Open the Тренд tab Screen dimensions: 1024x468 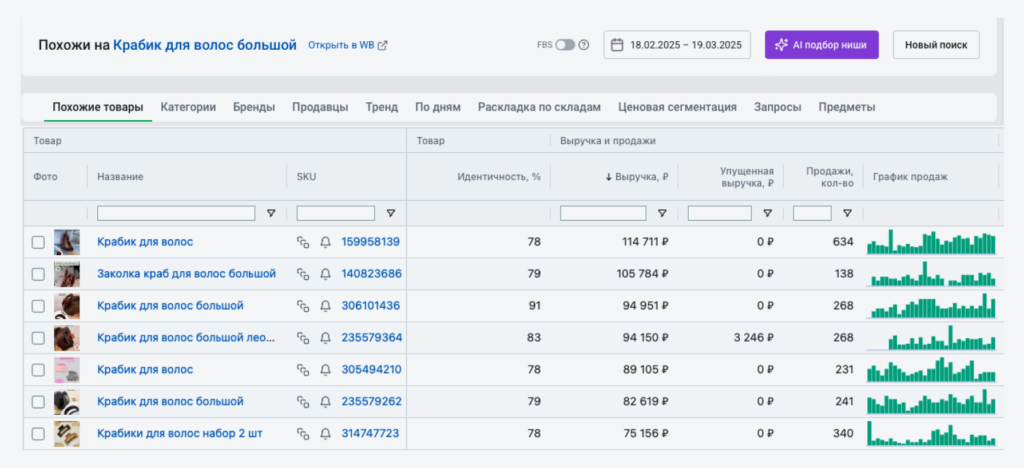[382, 107]
